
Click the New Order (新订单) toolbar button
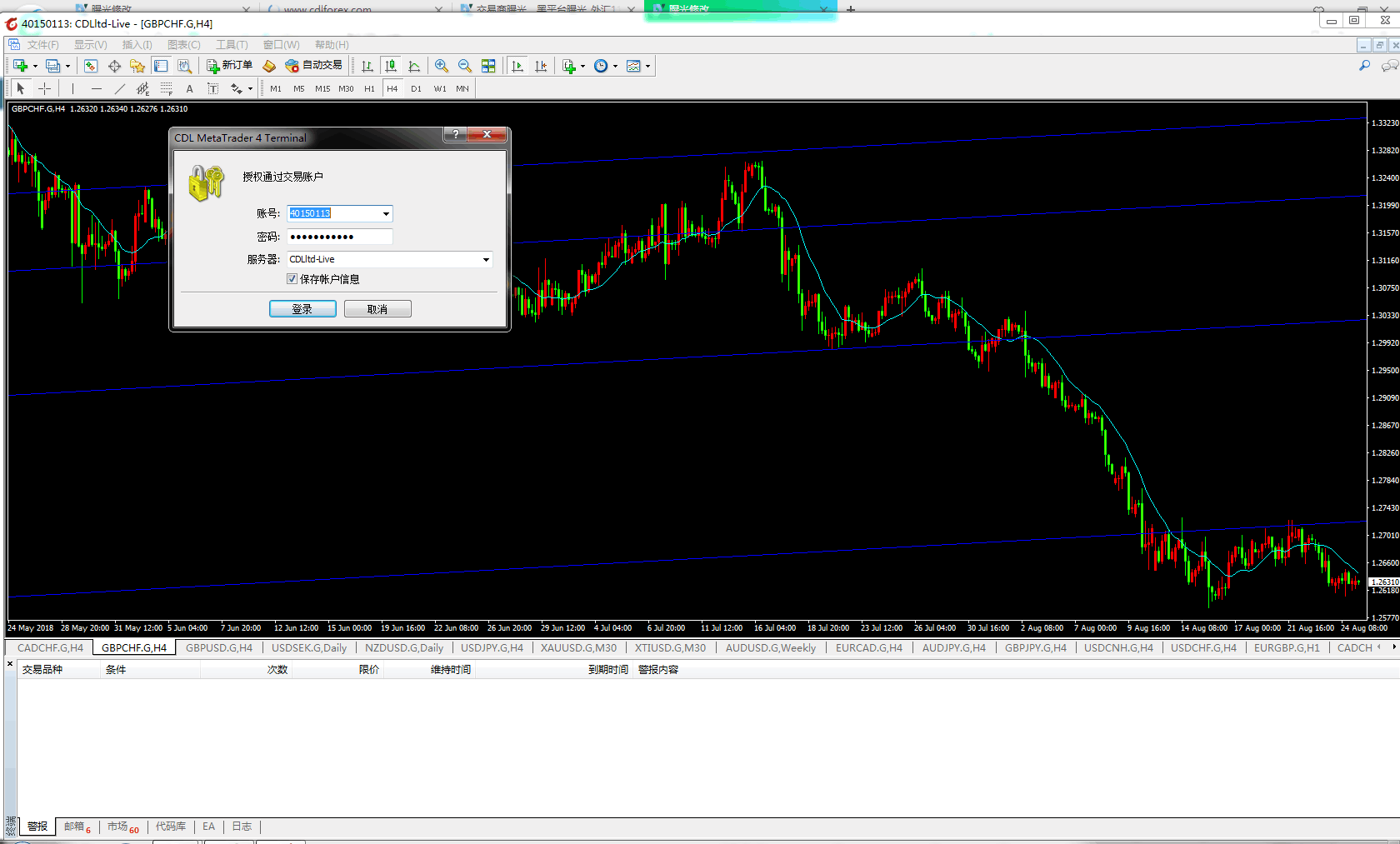click(x=229, y=66)
